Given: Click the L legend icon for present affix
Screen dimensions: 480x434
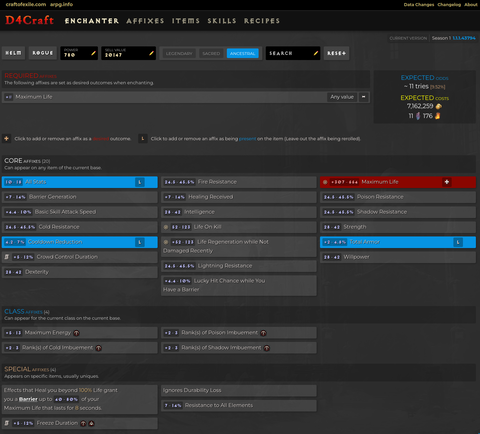Looking at the screenshot, I should point(143,139).
